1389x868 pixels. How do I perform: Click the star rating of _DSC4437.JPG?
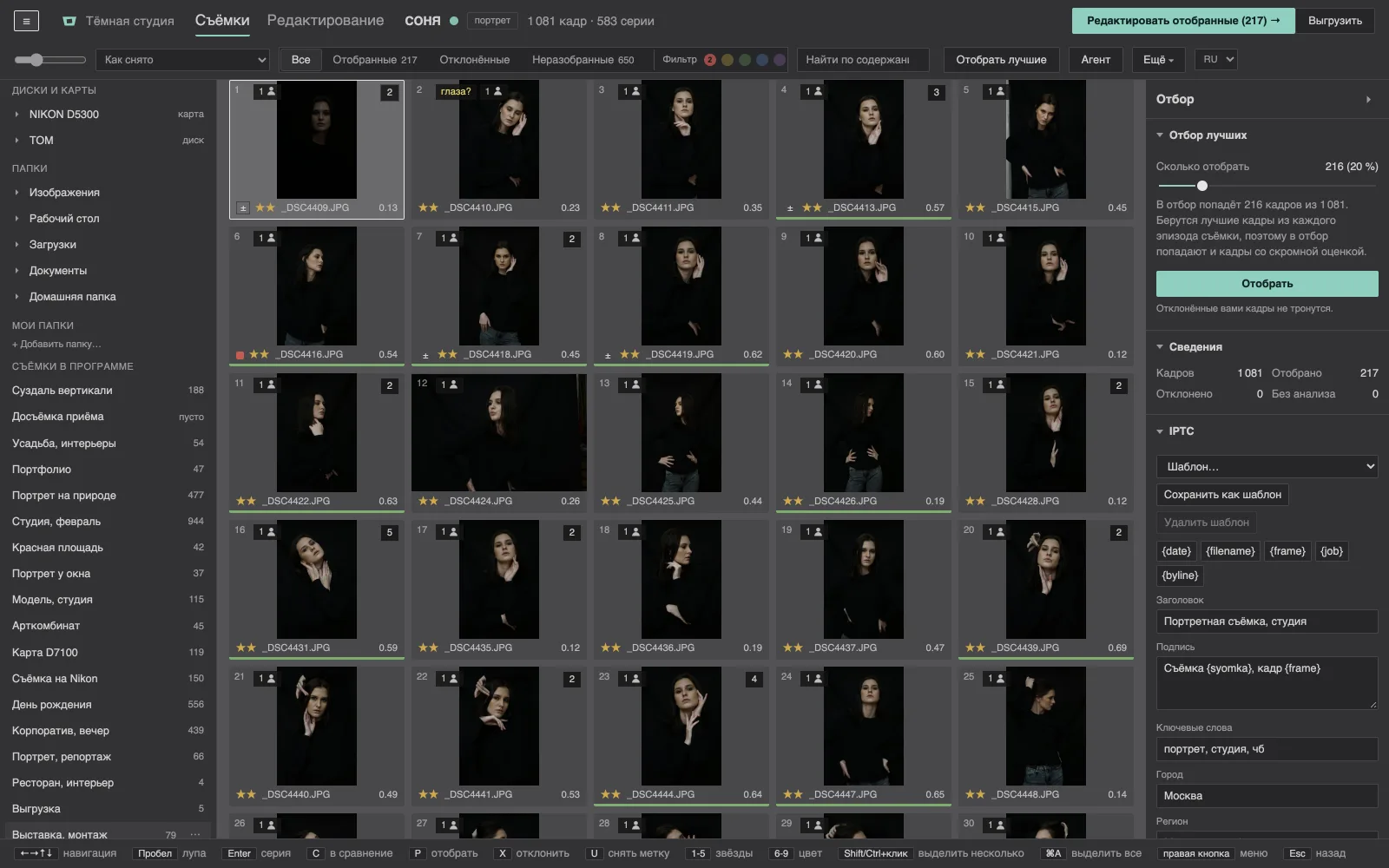[x=793, y=648]
